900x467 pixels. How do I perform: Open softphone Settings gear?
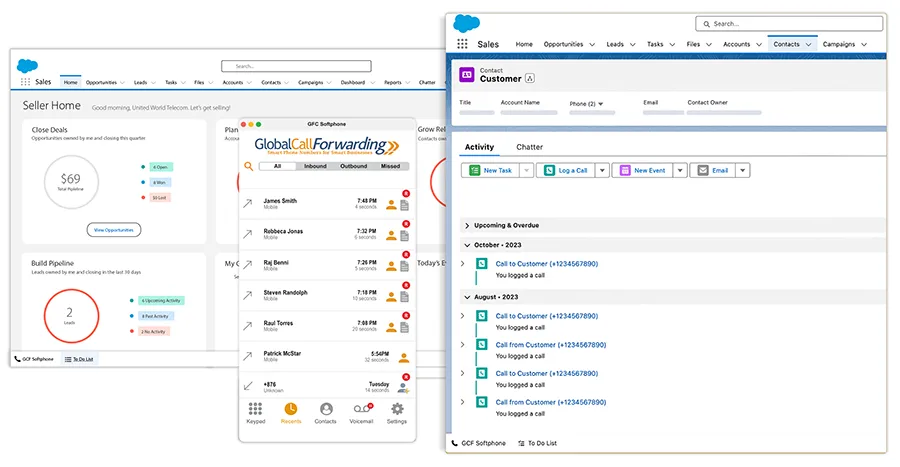(397, 410)
